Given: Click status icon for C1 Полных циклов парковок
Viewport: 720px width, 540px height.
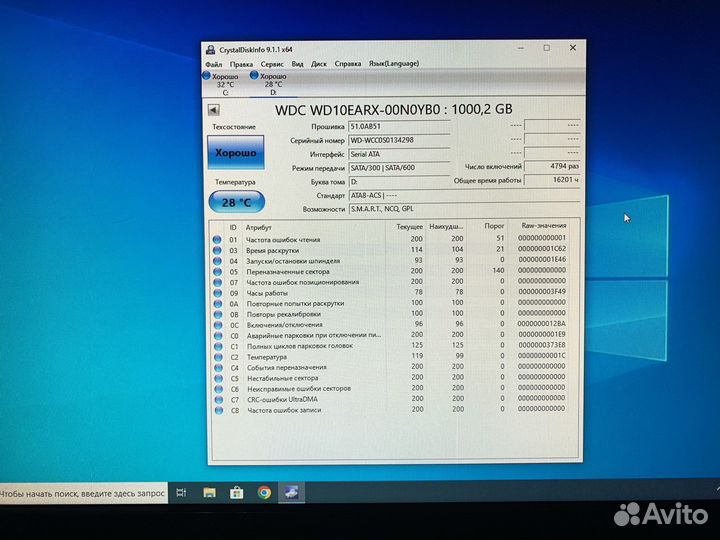Looking at the screenshot, I should (x=219, y=347).
